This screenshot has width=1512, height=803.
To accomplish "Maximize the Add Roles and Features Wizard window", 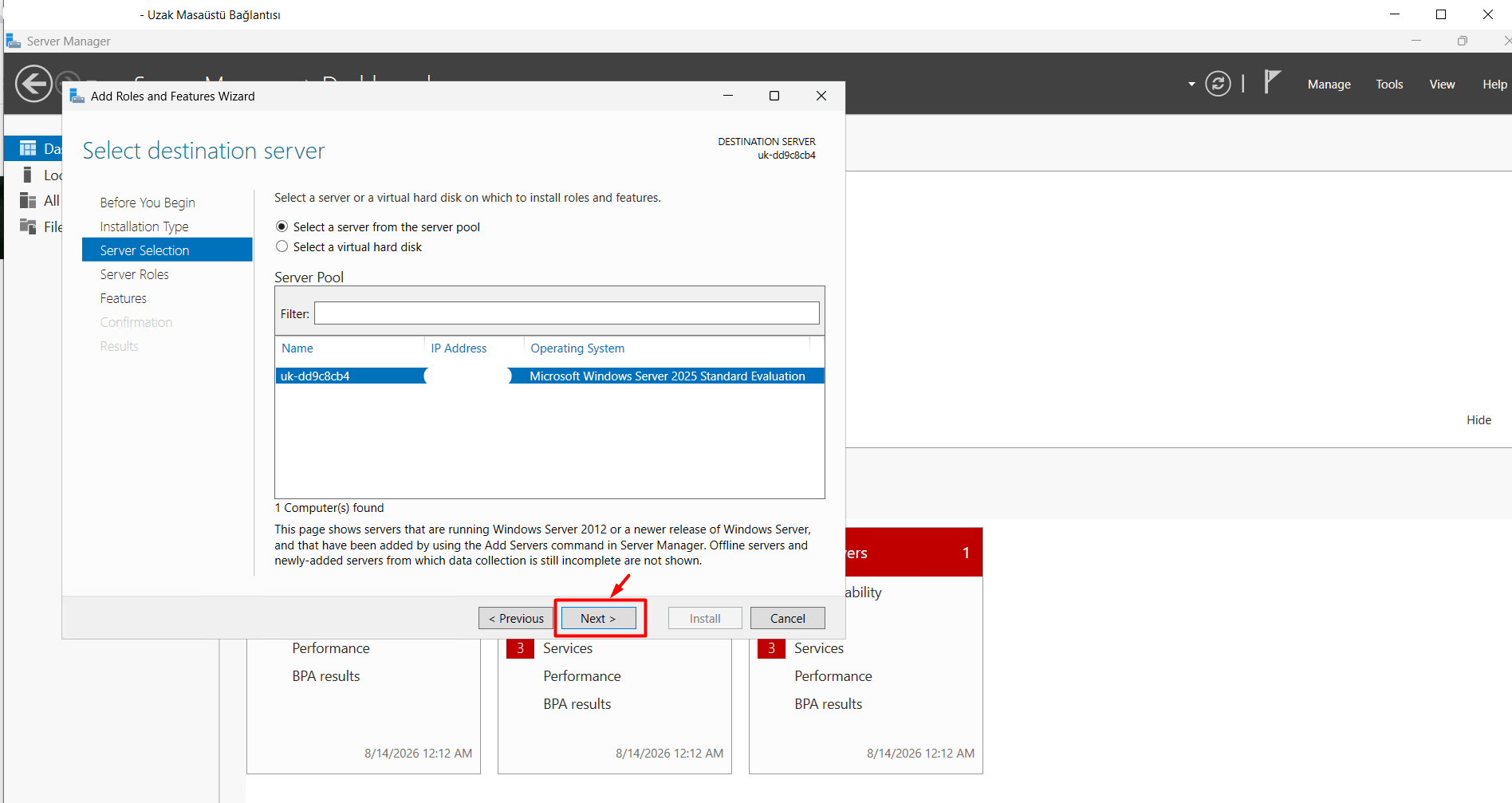I will (x=774, y=96).
